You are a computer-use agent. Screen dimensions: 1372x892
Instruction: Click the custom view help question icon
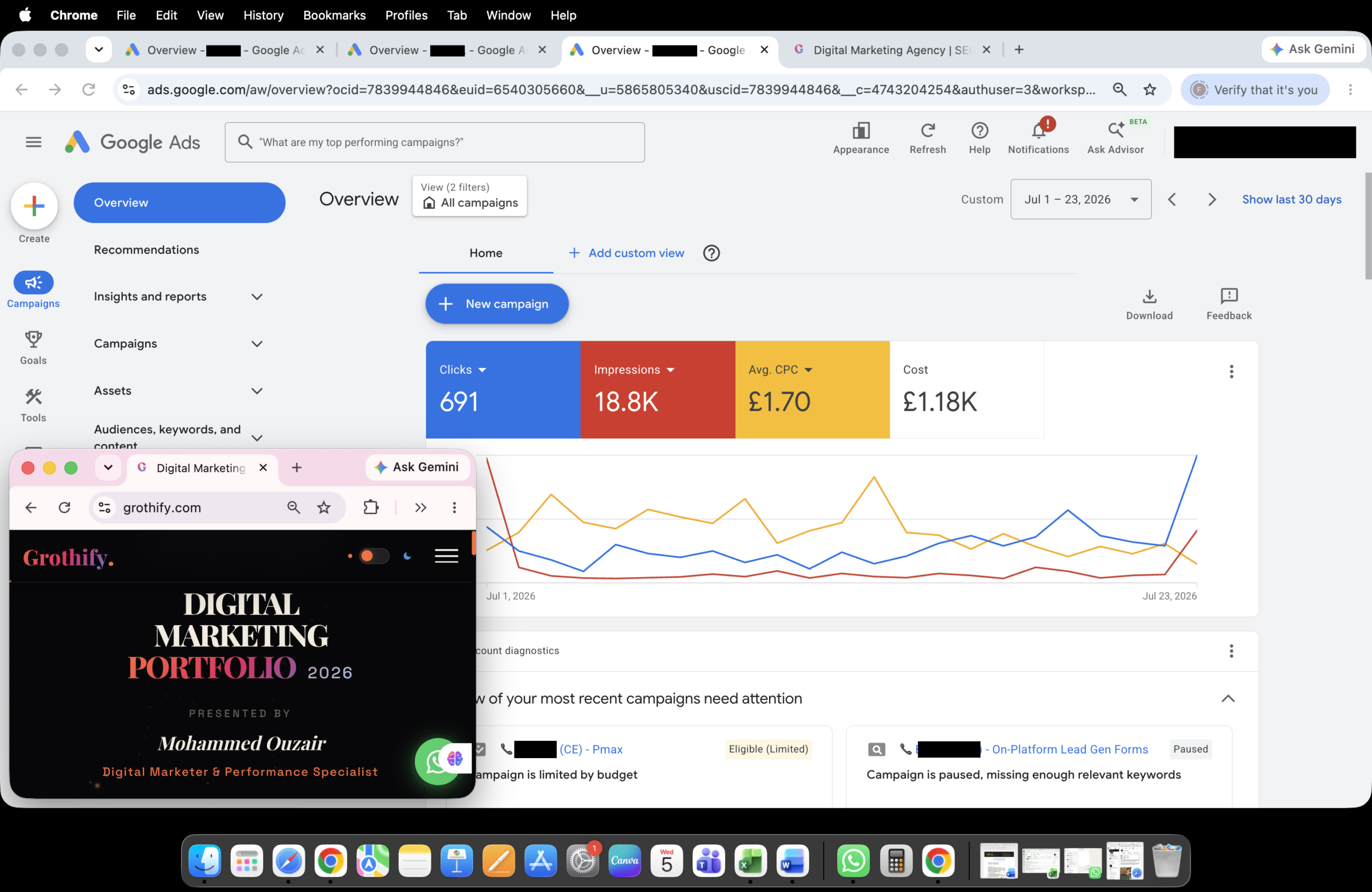(711, 253)
